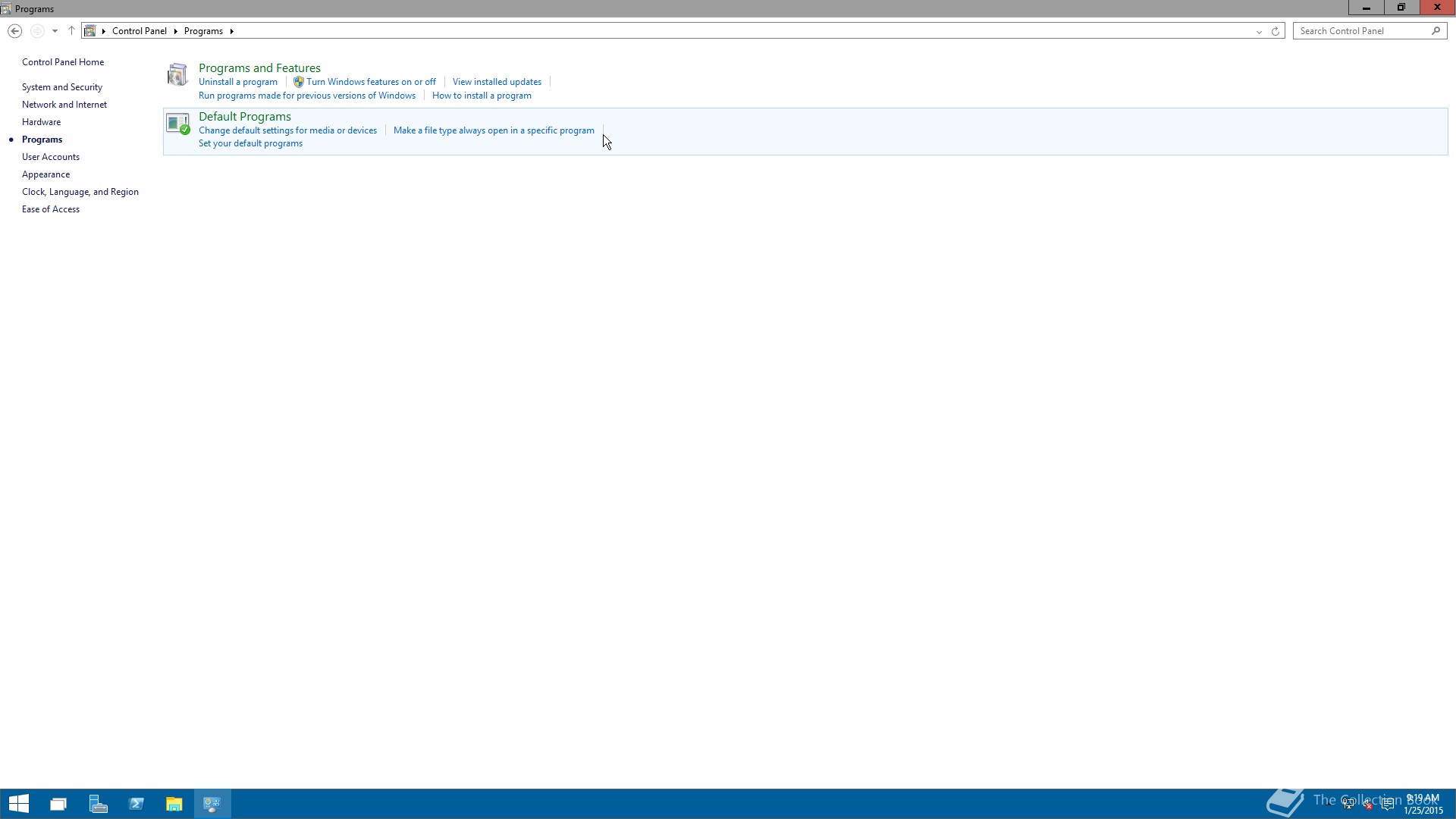
Task: Select the Control Panel taskbar item
Action: pyautogui.click(x=212, y=804)
